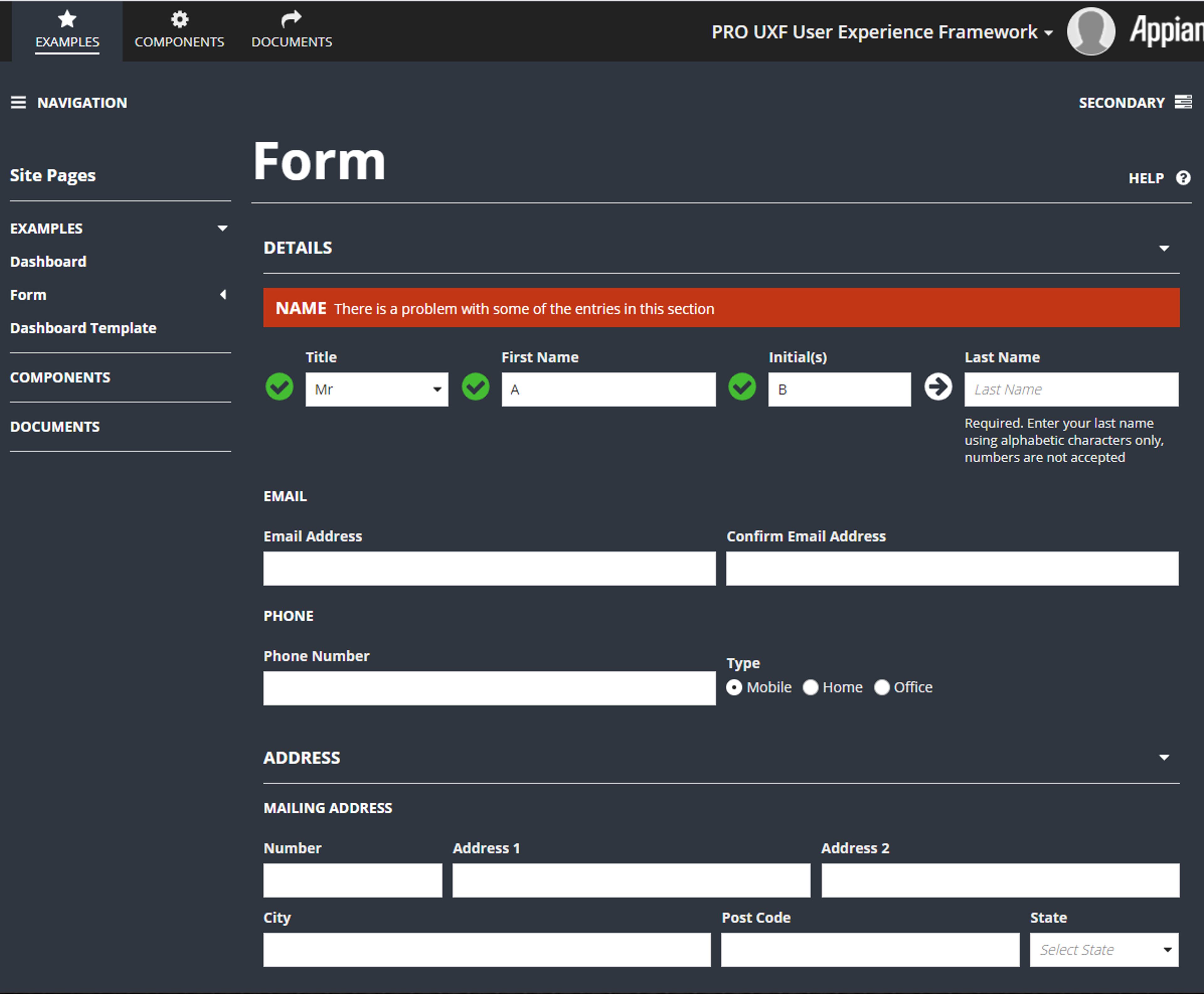The height and width of the screenshot is (994, 1204).
Task: Click green checkmark beside First Name
Action: pyautogui.click(x=475, y=387)
